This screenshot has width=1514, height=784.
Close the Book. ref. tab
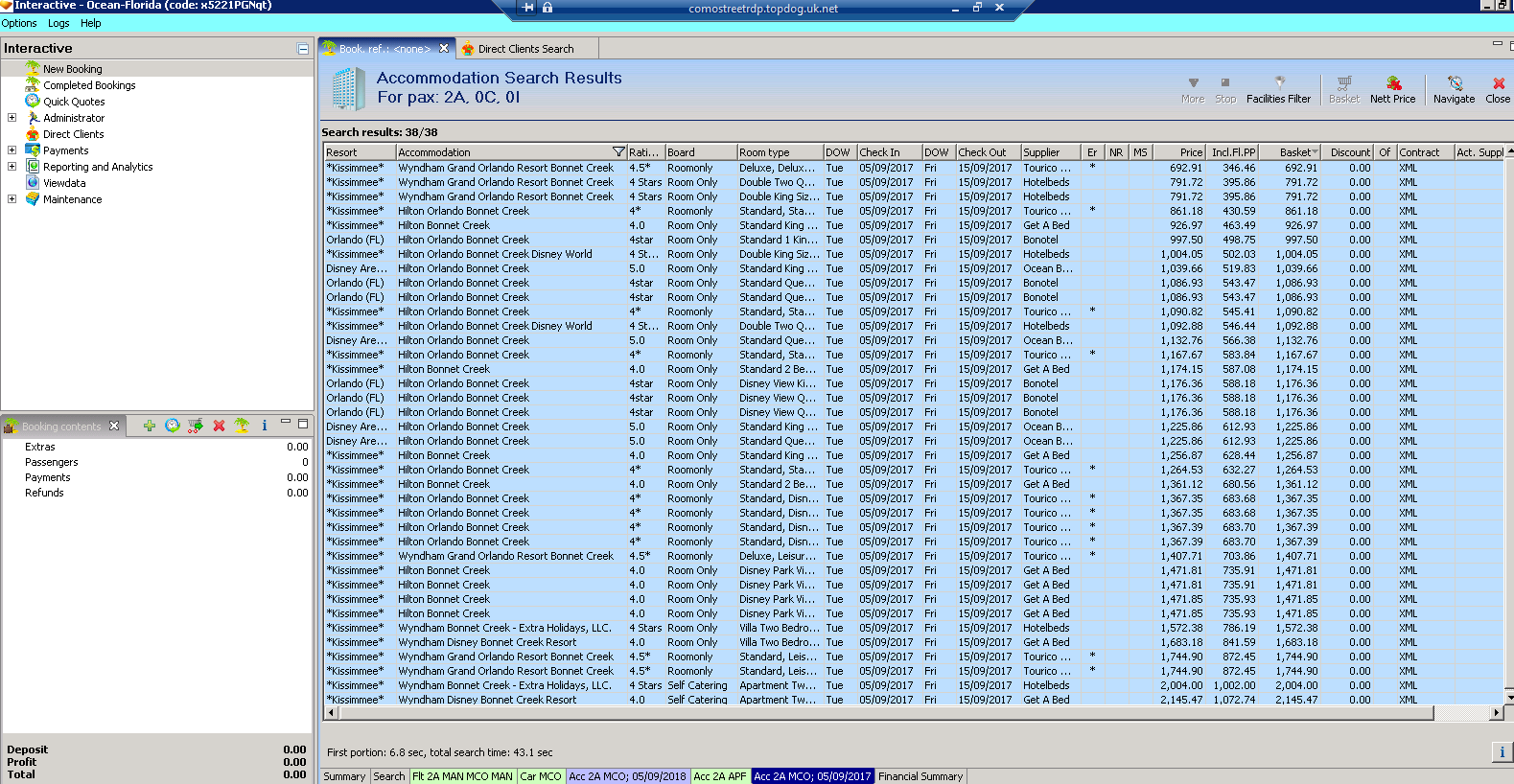444,49
